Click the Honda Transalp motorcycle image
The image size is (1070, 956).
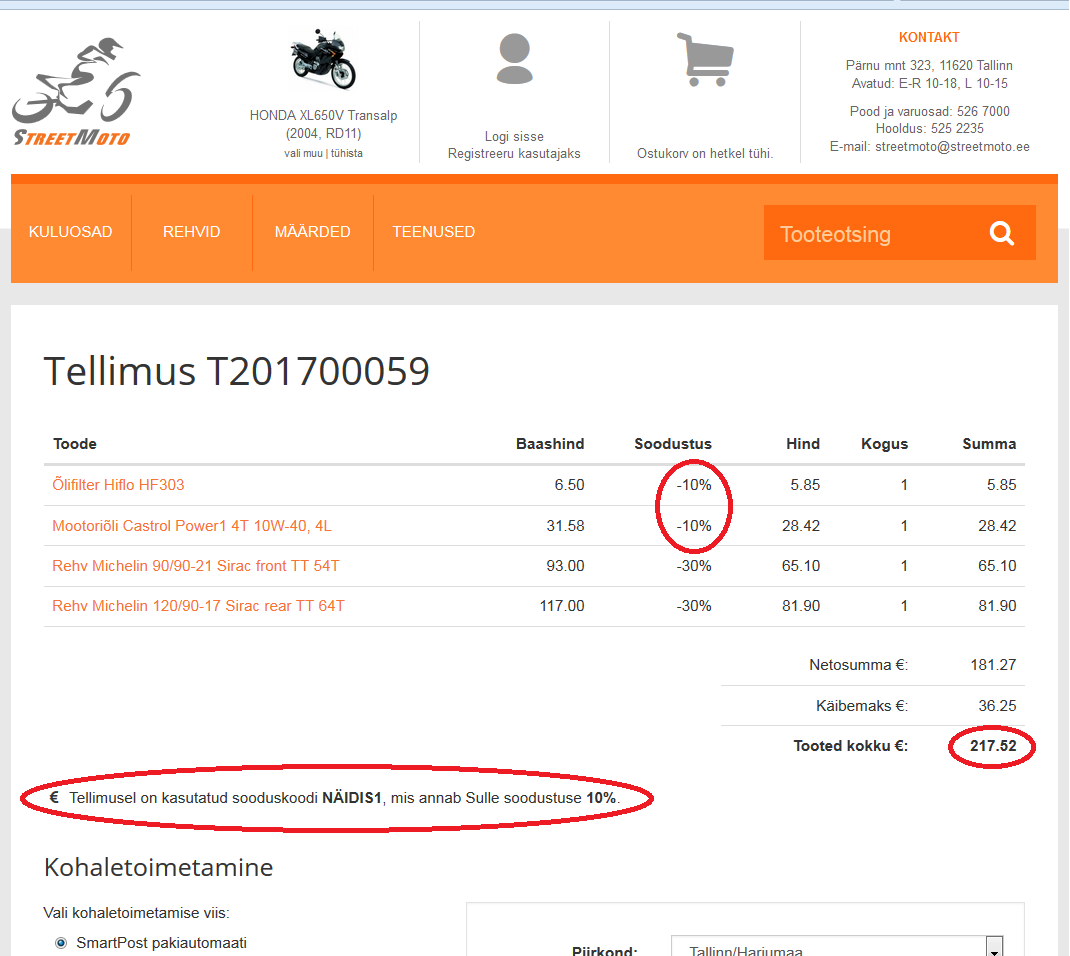coord(323,59)
